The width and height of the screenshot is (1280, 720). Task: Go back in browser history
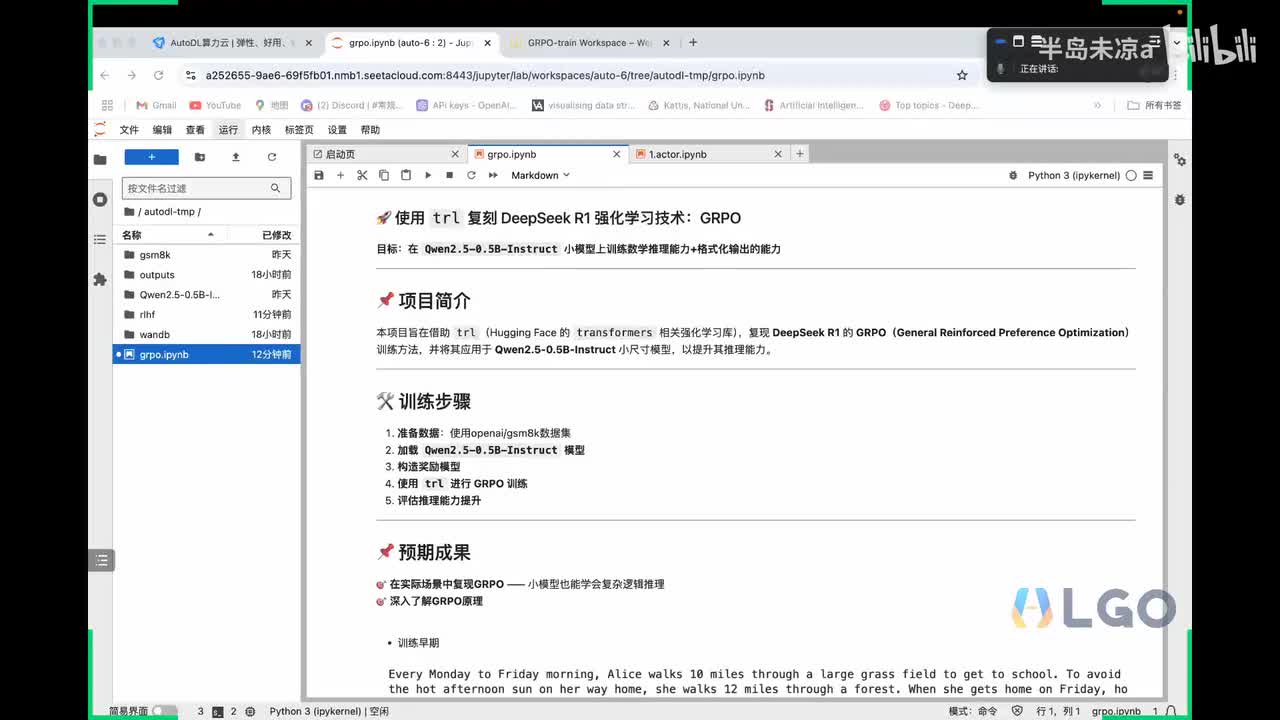point(105,75)
